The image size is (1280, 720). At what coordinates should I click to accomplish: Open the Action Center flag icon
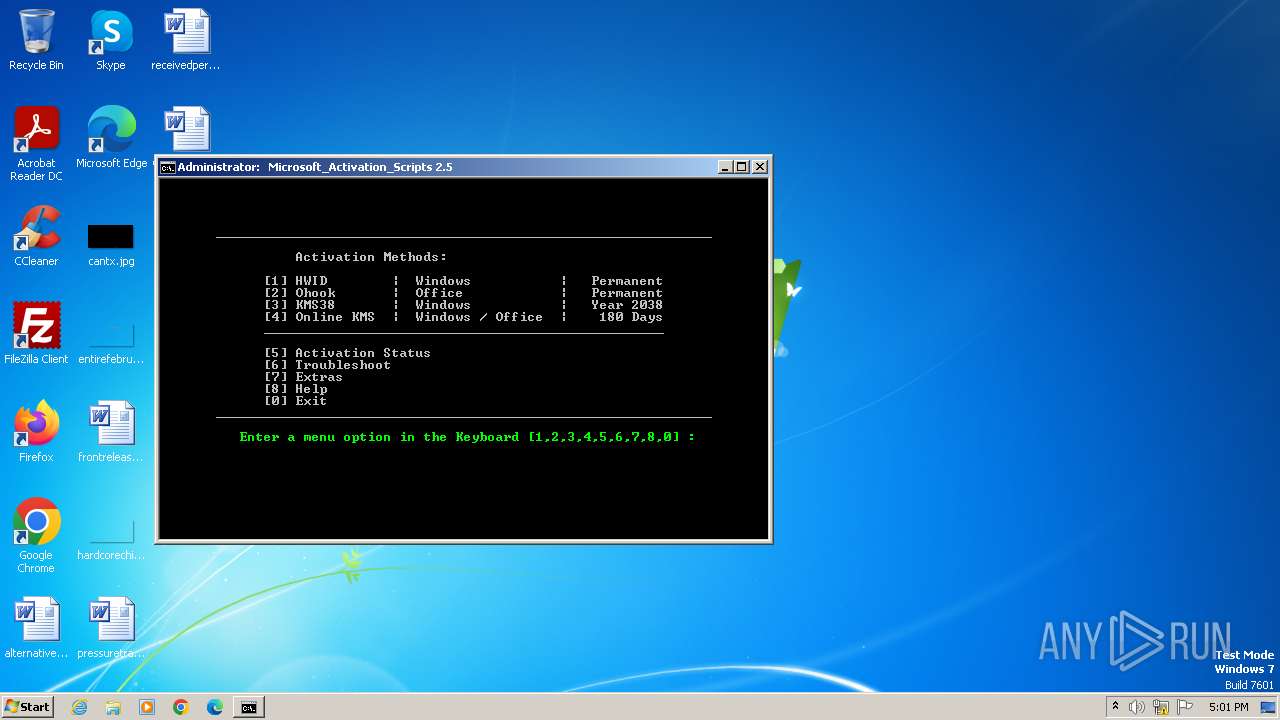pos(1185,707)
